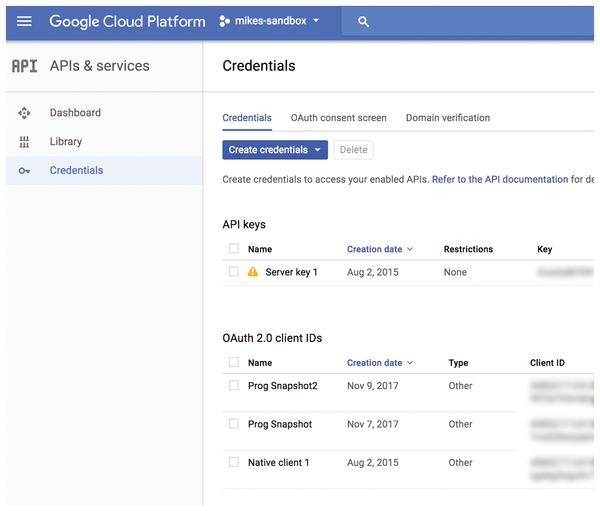Image resolution: width=600 pixels, height=511 pixels.
Task: Click the Delete button
Action: (353, 150)
